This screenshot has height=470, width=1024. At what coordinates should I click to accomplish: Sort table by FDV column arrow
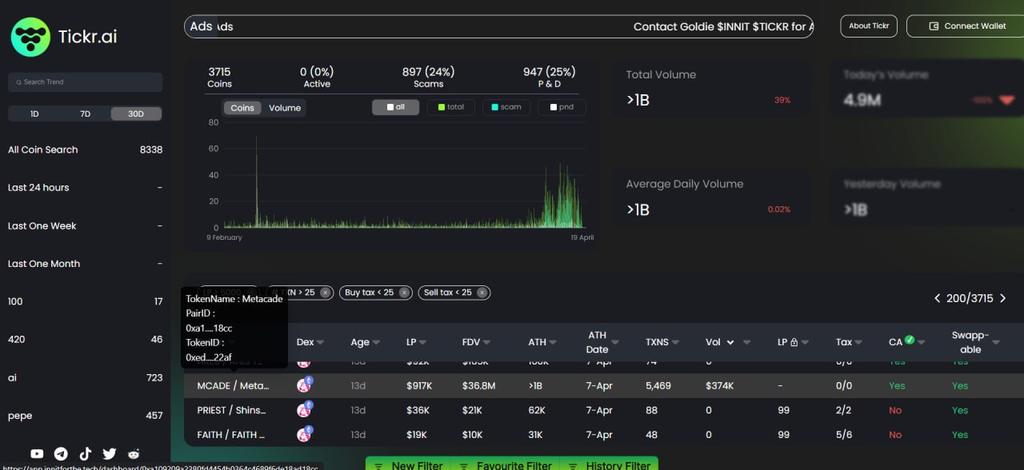[x=487, y=343]
